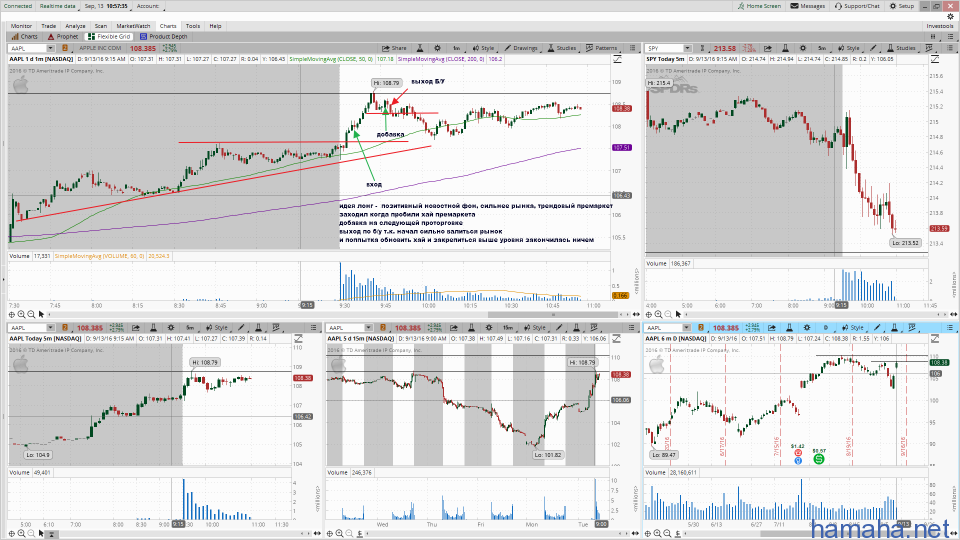Click share icon on AAPL 5d 15m chart
The height and width of the screenshot is (540, 960).
454,328
